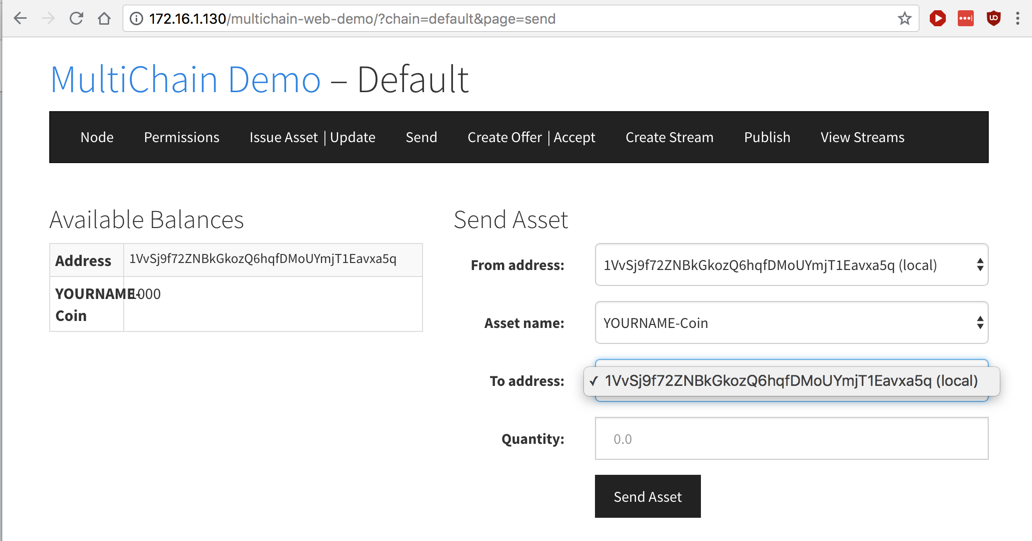Click the red password manager extension icon

point(965,18)
